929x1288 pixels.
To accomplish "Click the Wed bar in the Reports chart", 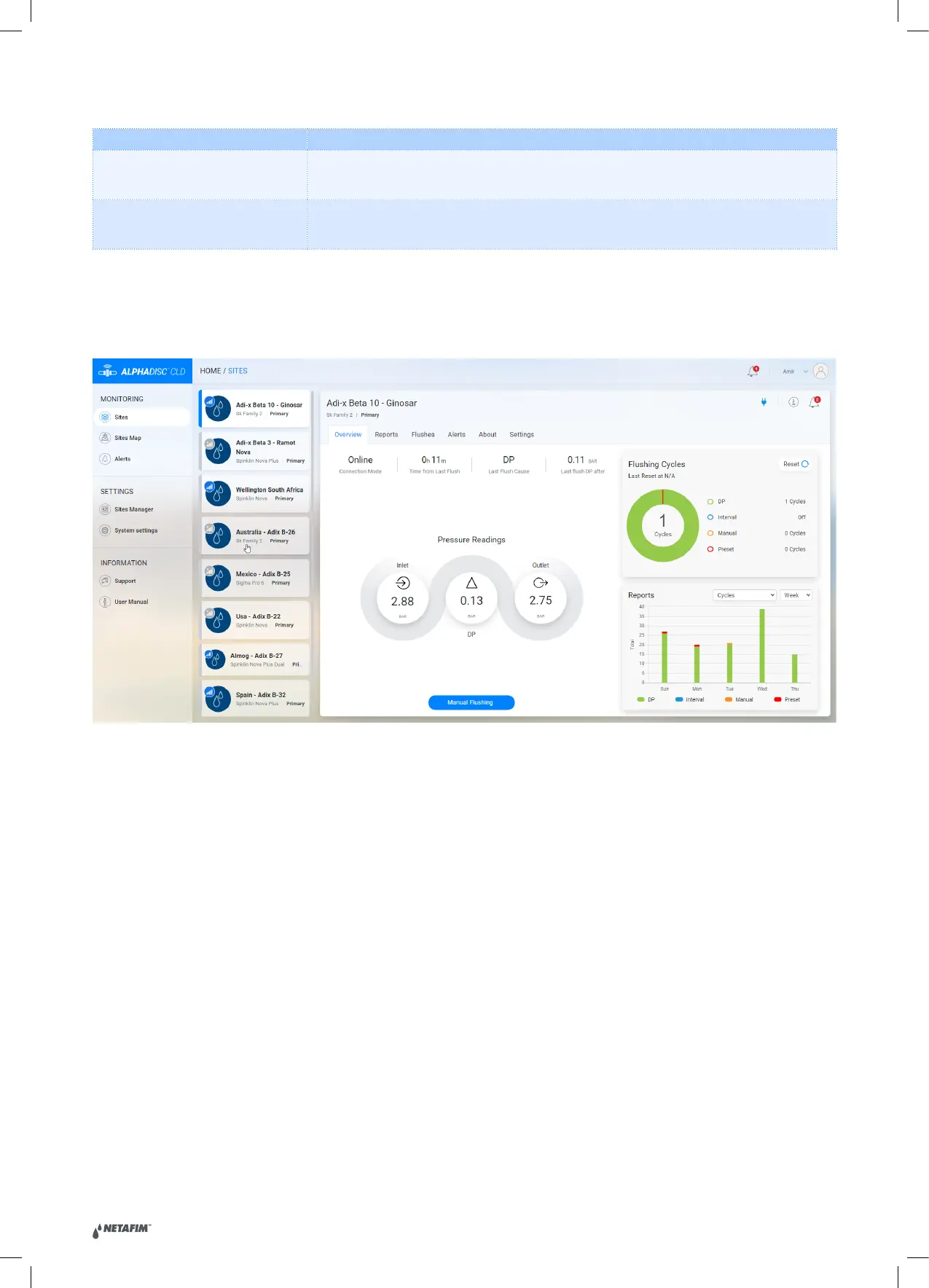I will [762, 645].
